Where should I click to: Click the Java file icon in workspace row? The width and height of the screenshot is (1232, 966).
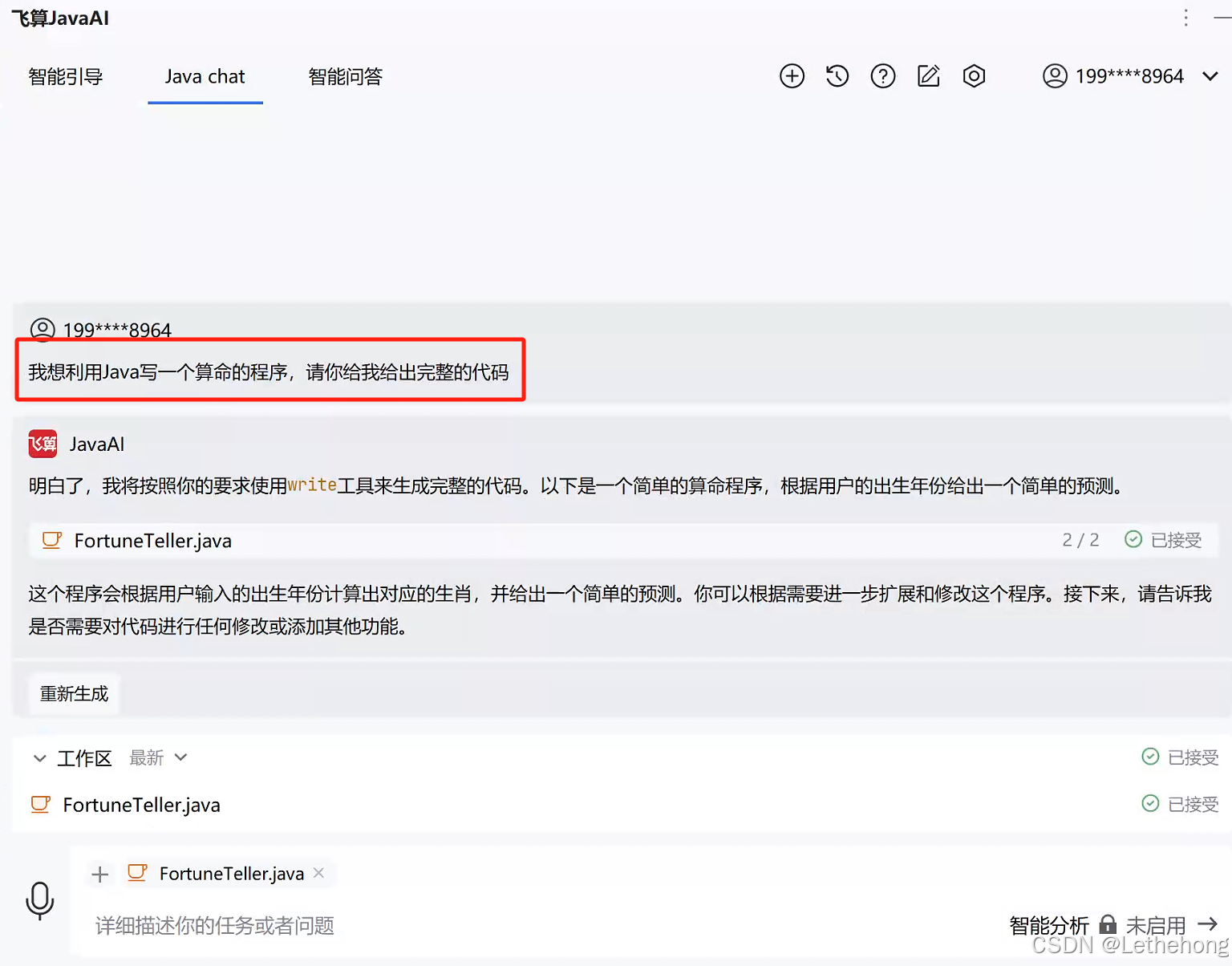tap(40, 804)
